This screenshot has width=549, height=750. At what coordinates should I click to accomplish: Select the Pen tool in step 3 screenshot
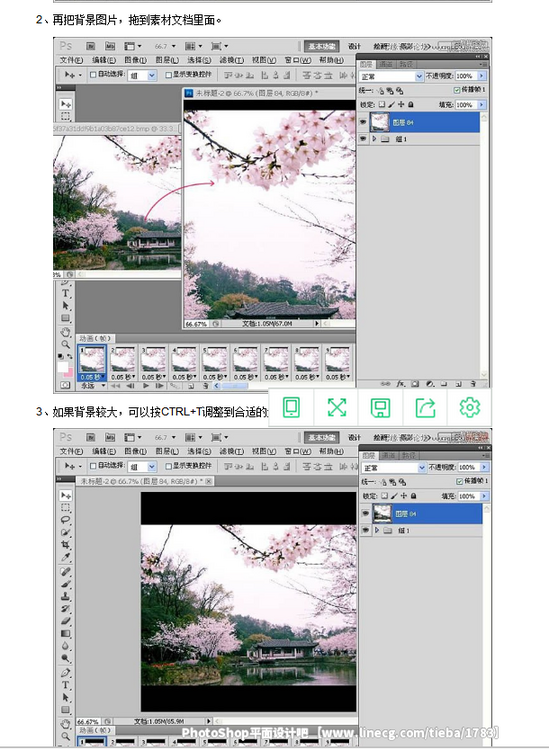coord(66,673)
